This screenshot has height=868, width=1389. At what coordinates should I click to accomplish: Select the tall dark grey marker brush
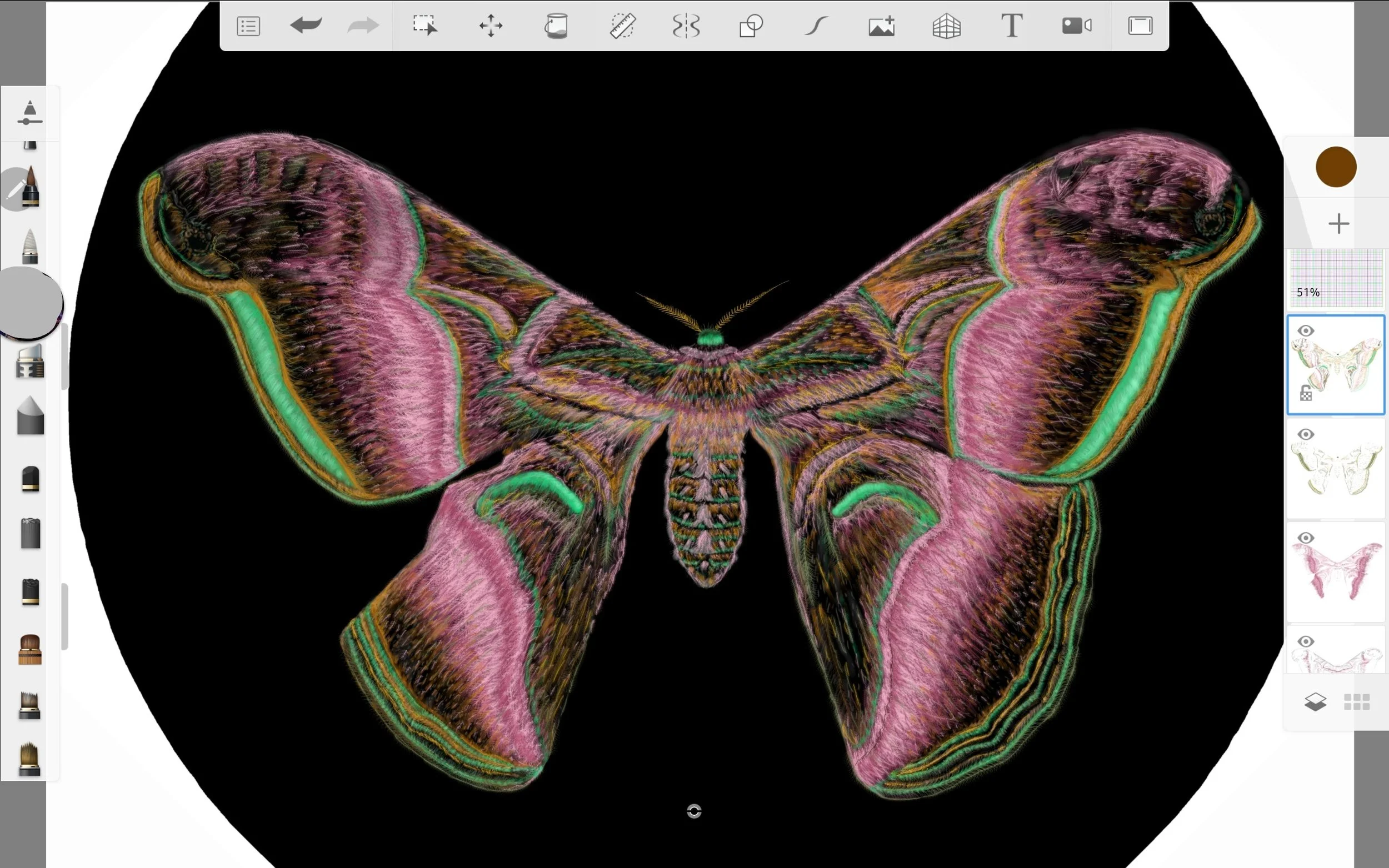point(31,533)
